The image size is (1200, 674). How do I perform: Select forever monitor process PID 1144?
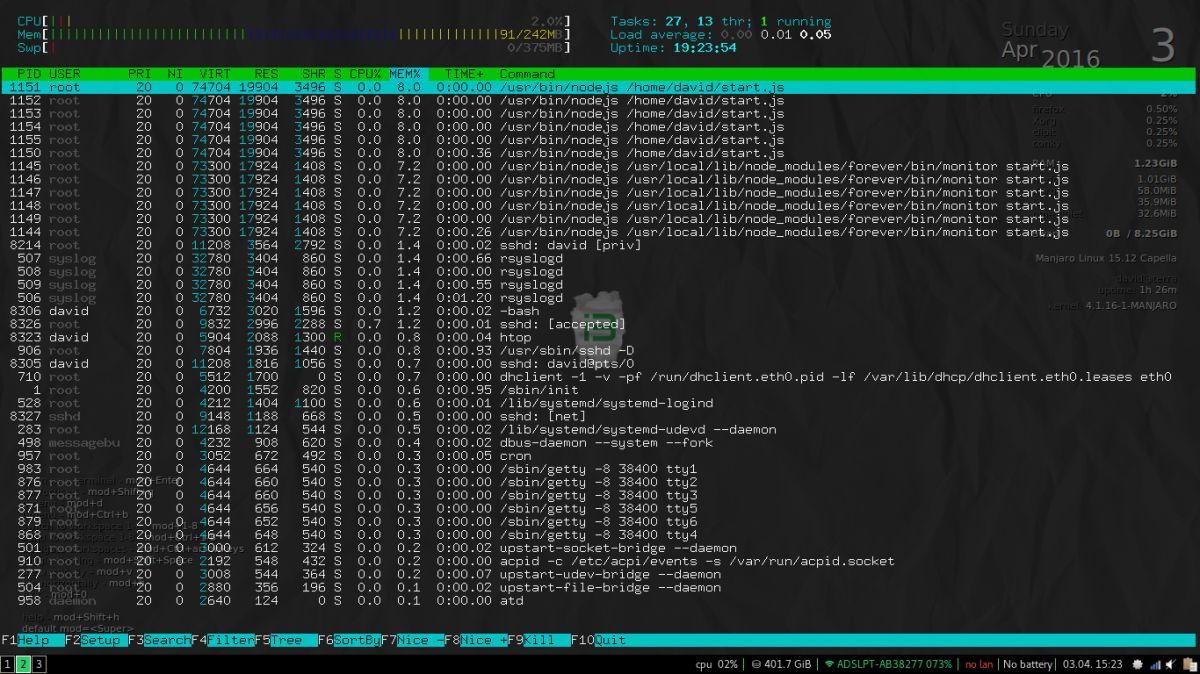[600, 232]
